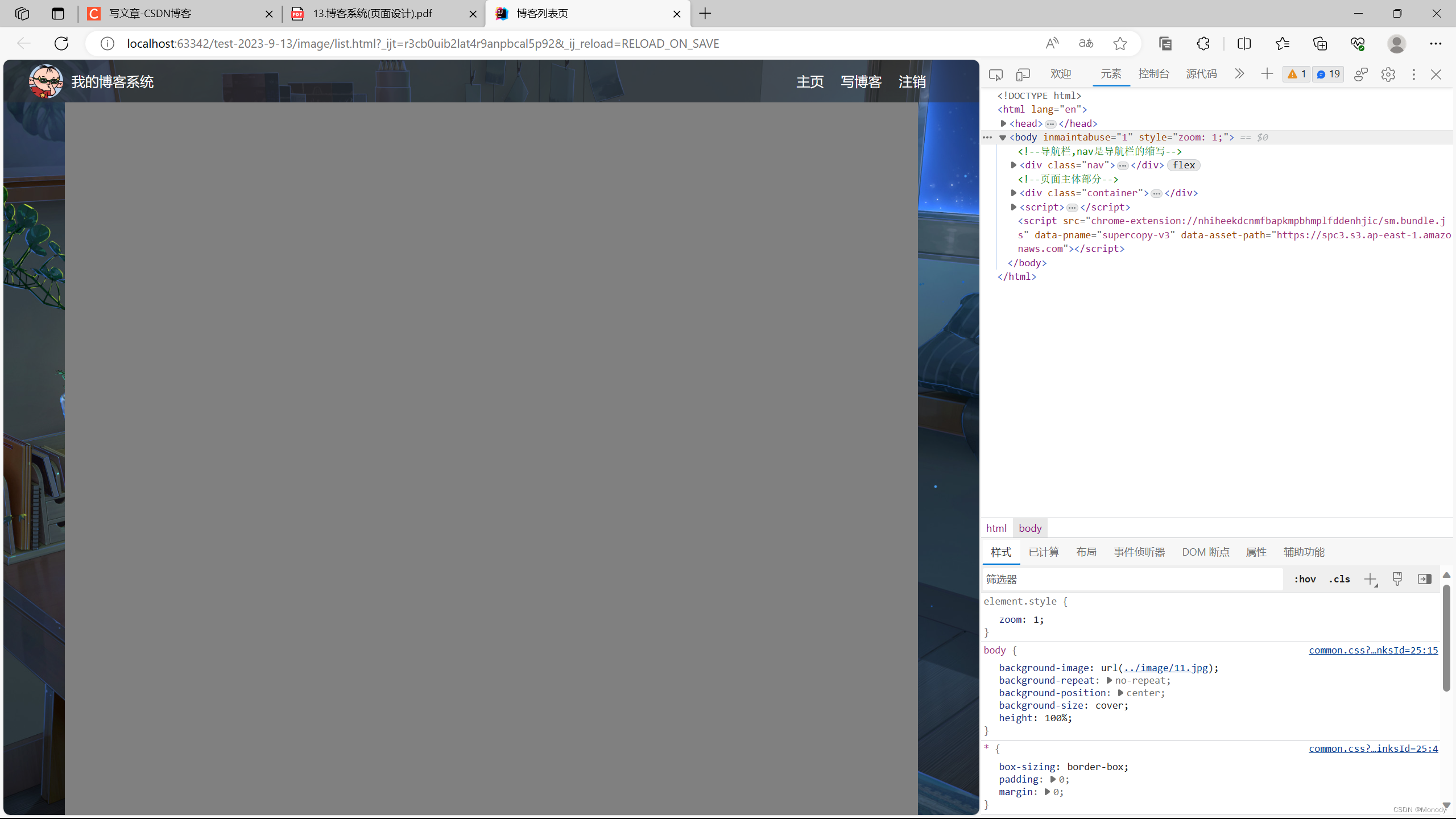The width and height of the screenshot is (1456, 819).
Task: Toggle the computed styles sidebar icon
Action: point(1425,579)
